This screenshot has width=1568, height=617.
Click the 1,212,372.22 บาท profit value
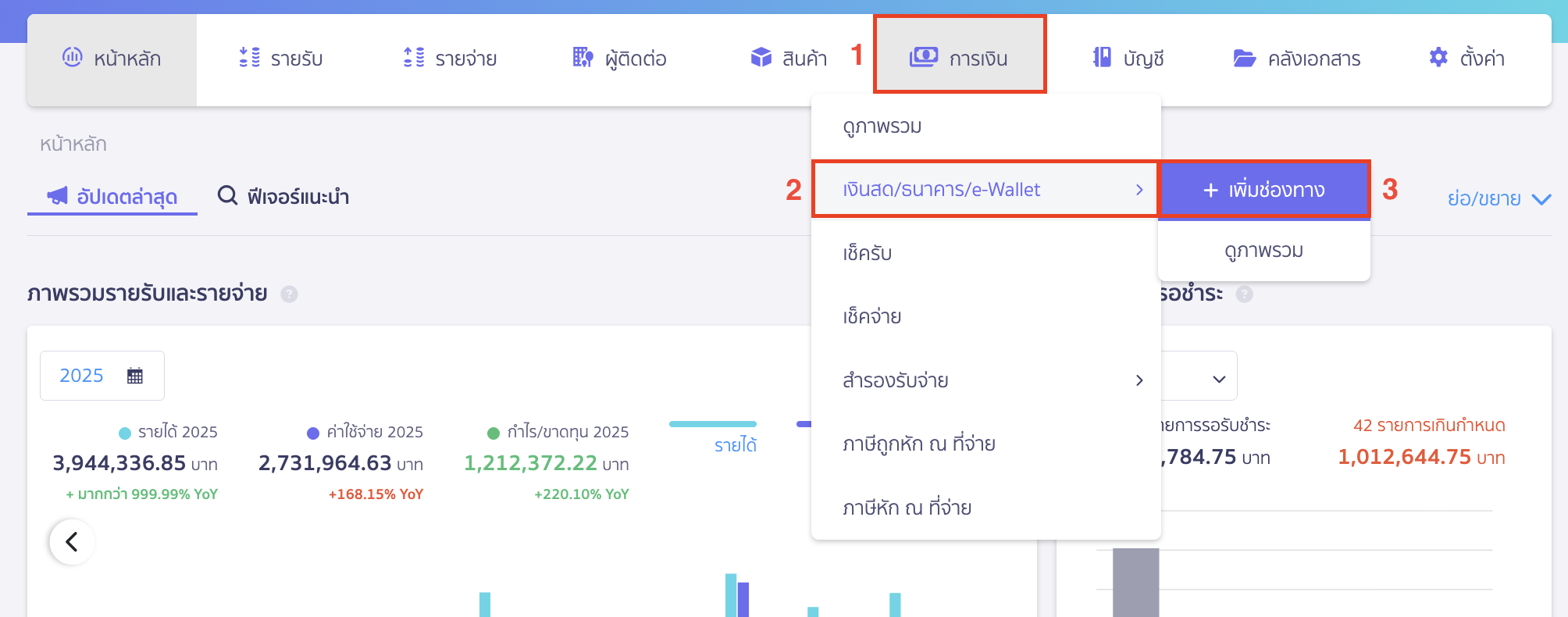(547, 463)
